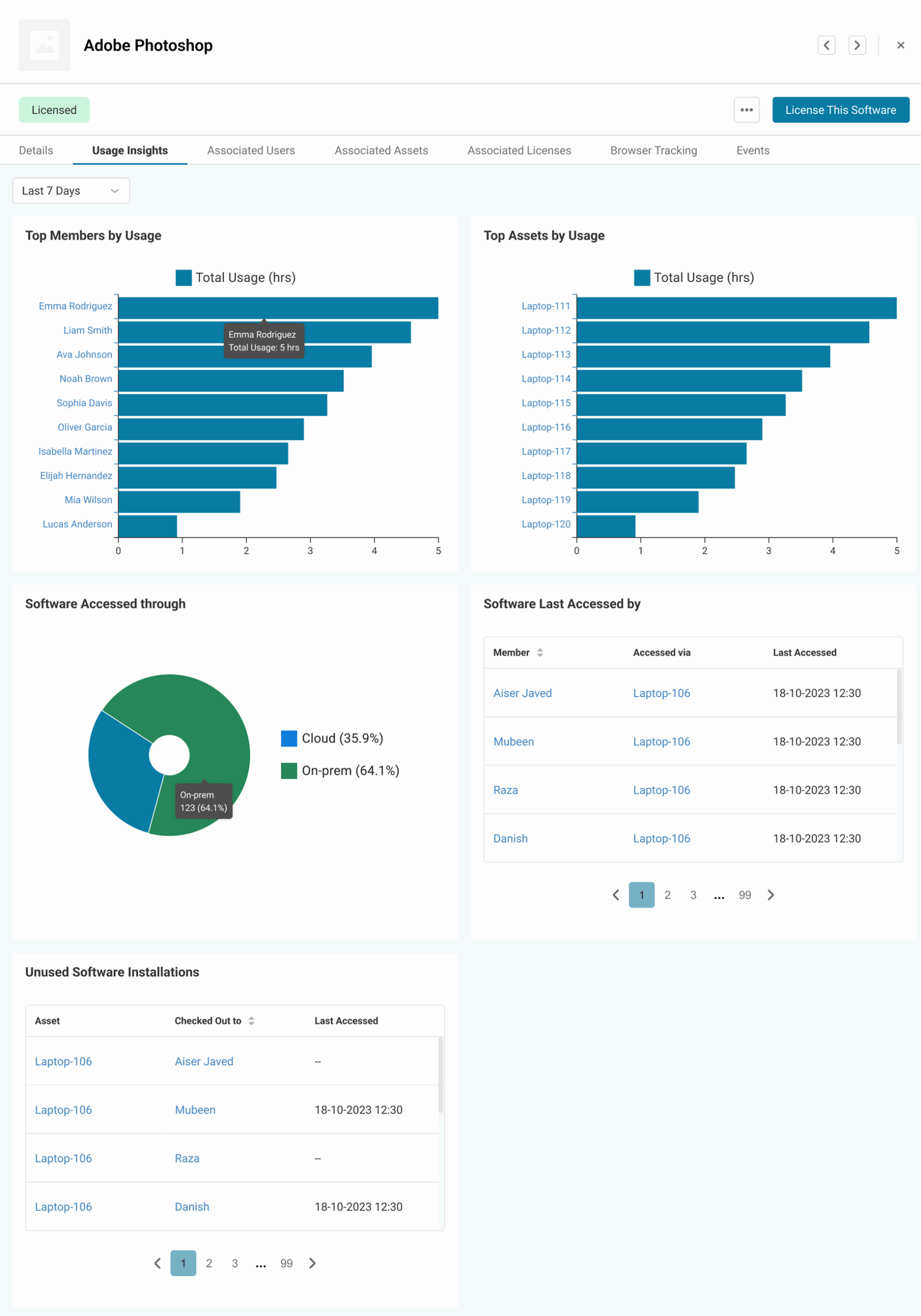Expand ellipsis in Last Accessed pagination
This screenshot has width=921, height=1316.
coord(719,897)
